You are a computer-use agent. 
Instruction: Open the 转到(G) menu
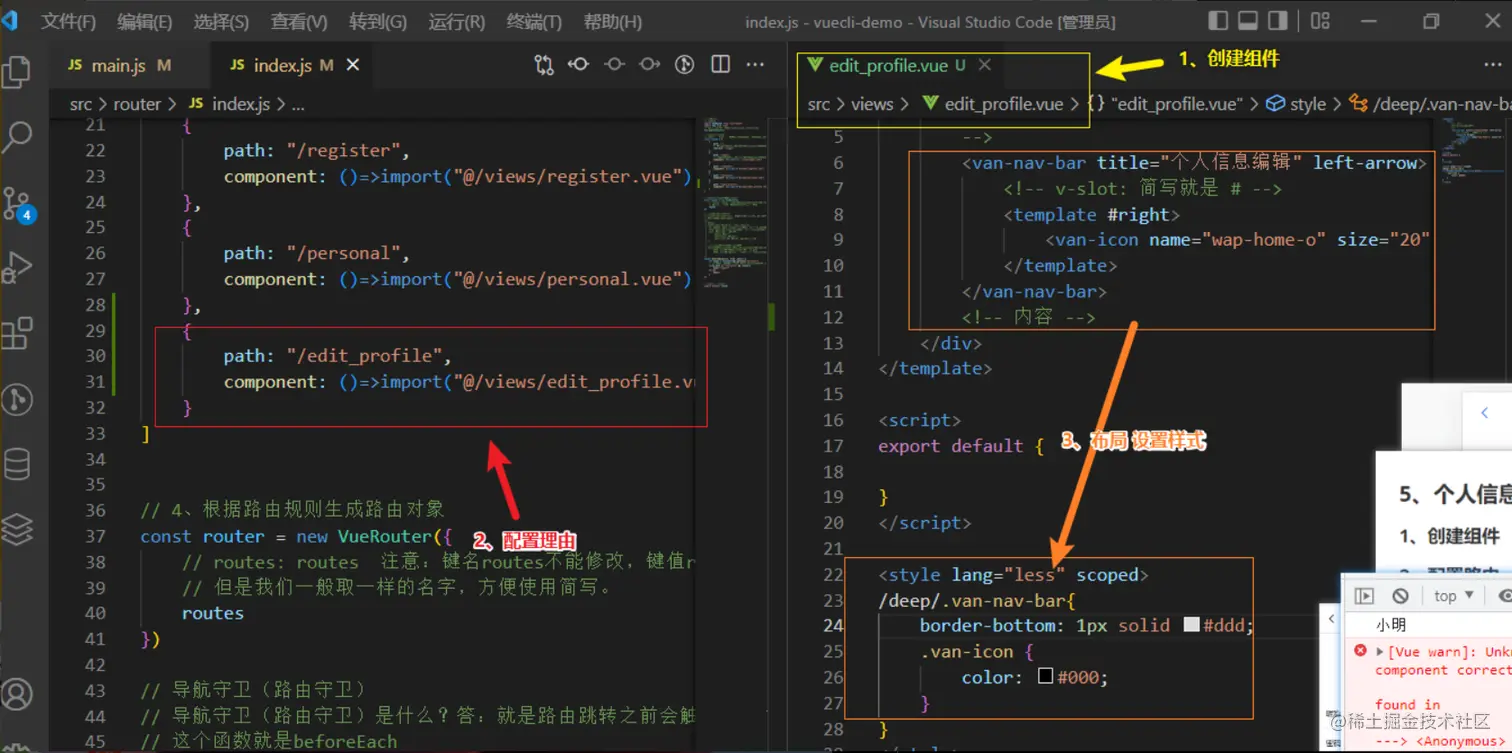[x=377, y=21]
